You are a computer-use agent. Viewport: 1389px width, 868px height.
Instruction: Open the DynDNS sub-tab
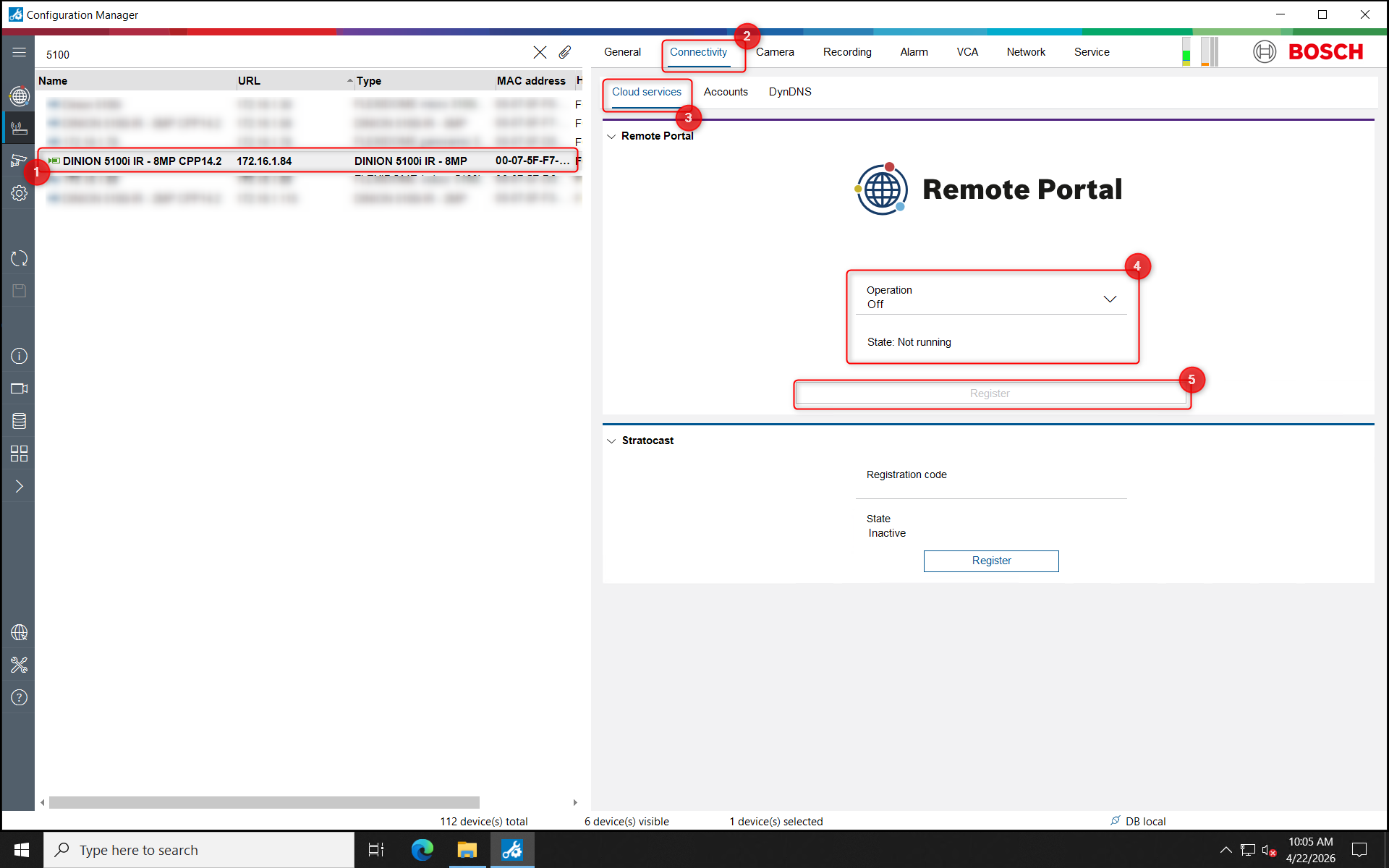(789, 92)
